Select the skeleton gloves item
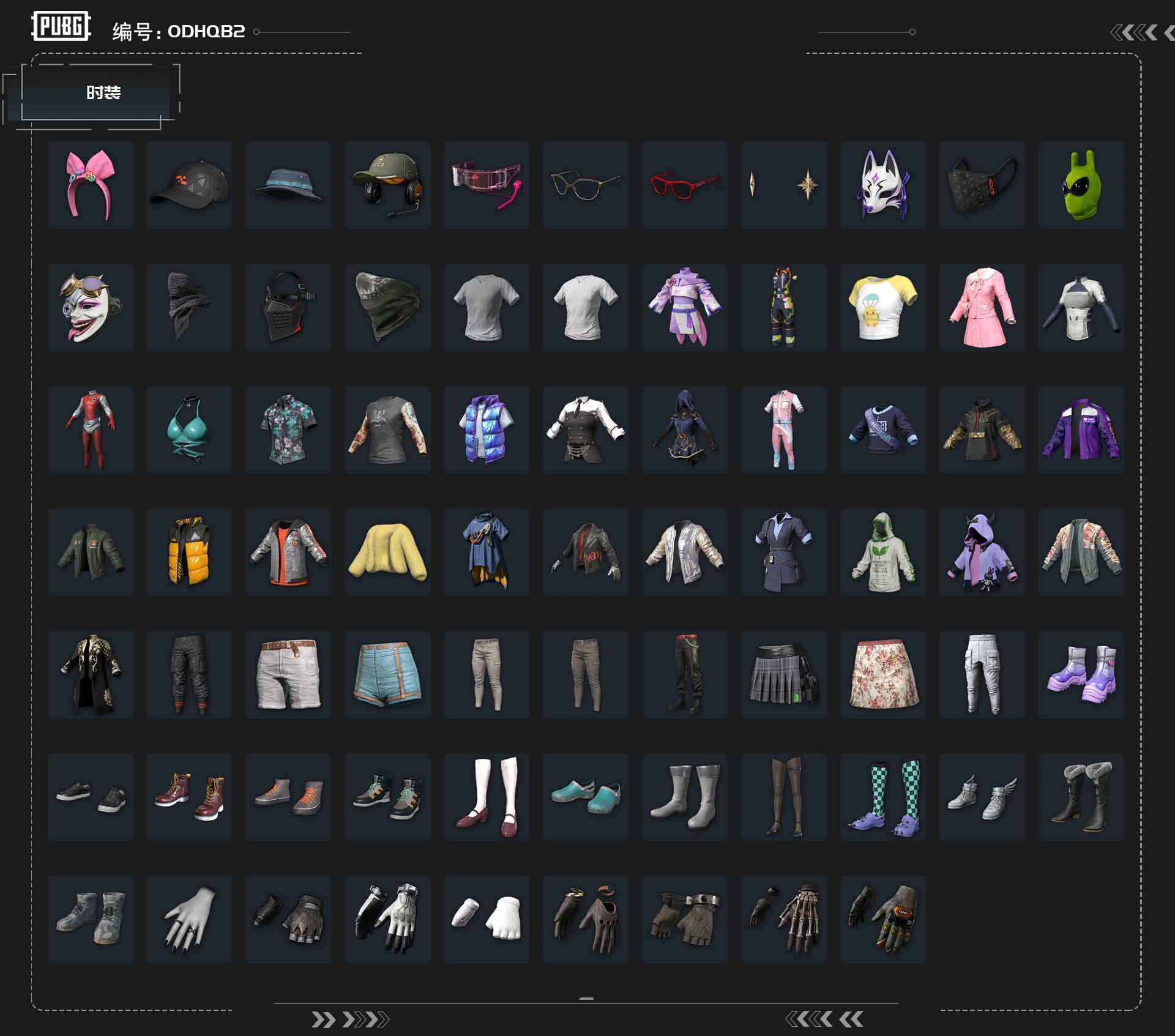The height and width of the screenshot is (1036, 1175). tap(784, 919)
